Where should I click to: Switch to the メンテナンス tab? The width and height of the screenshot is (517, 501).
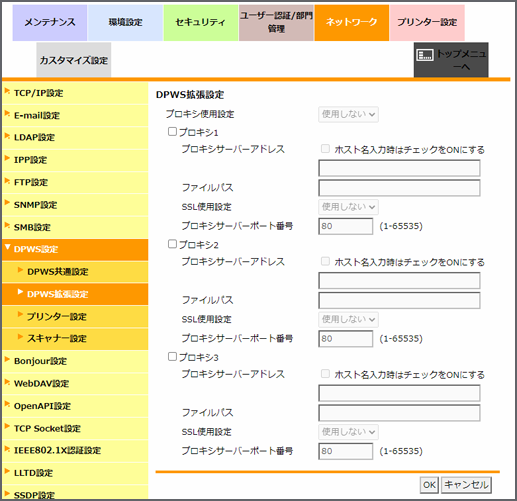50,23
